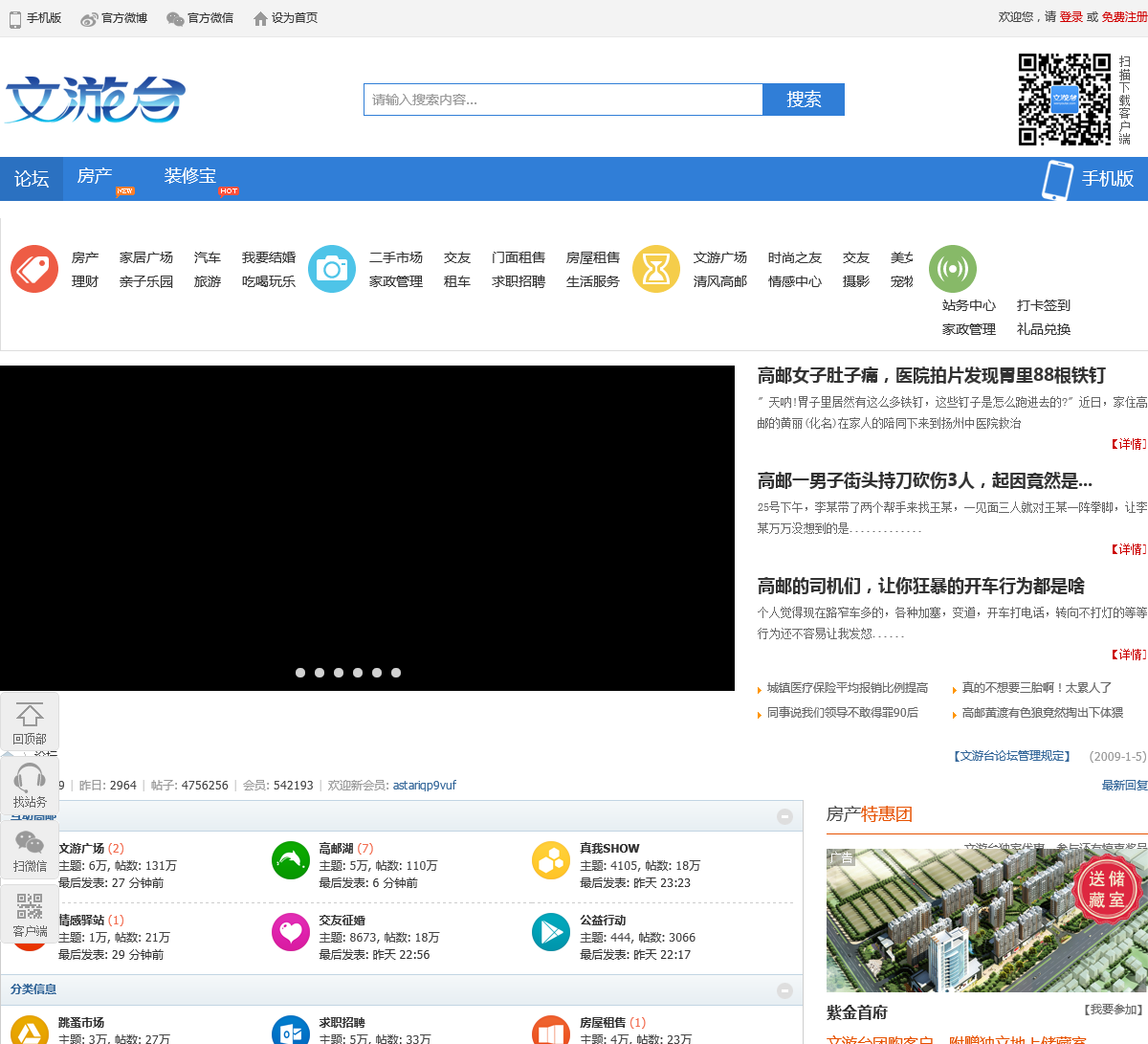Collapse the 分类信息 section
1148x1044 pixels.
(784, 990)
